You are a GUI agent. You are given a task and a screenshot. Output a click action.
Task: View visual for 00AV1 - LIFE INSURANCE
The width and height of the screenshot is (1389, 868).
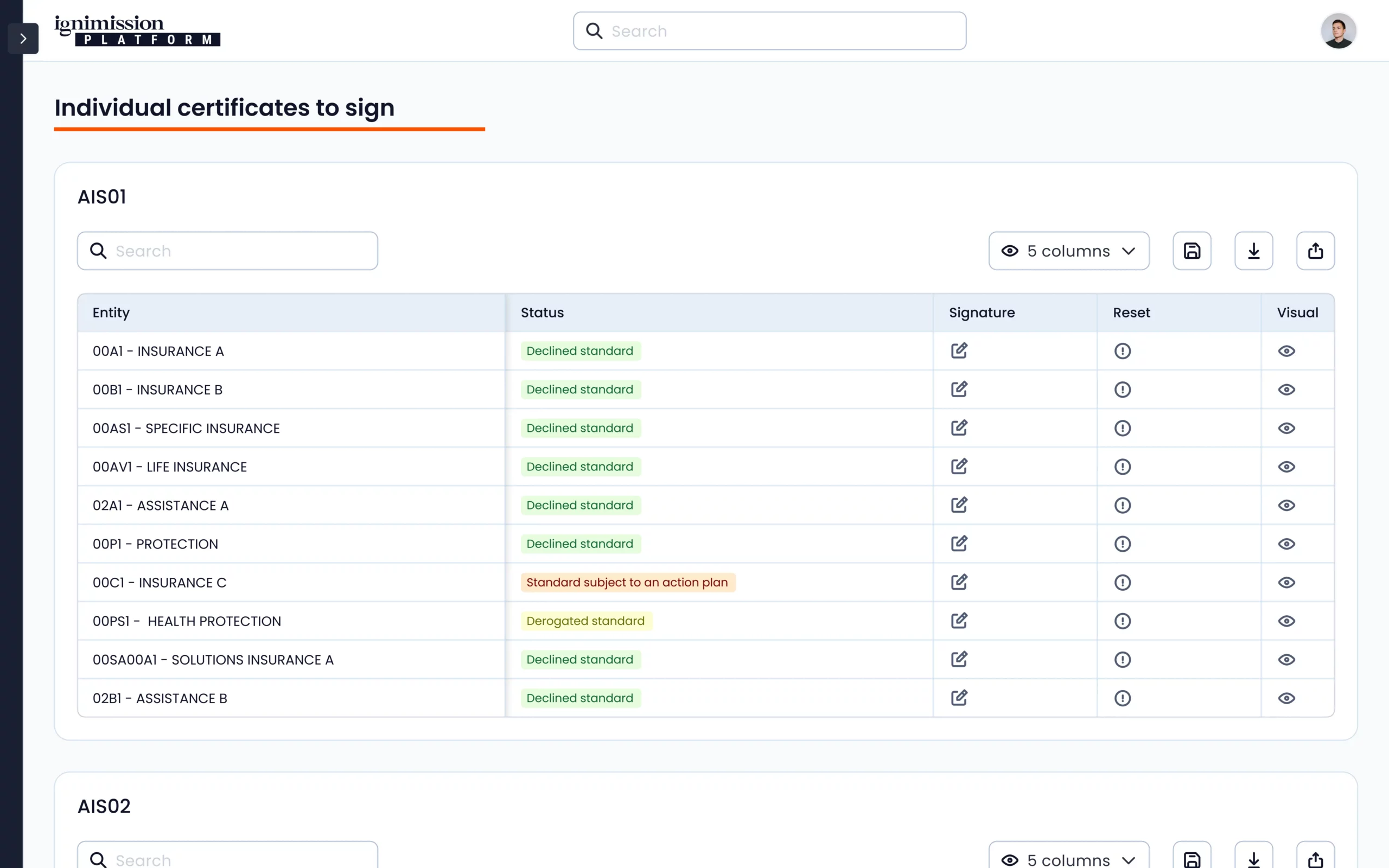point(1286,466)
